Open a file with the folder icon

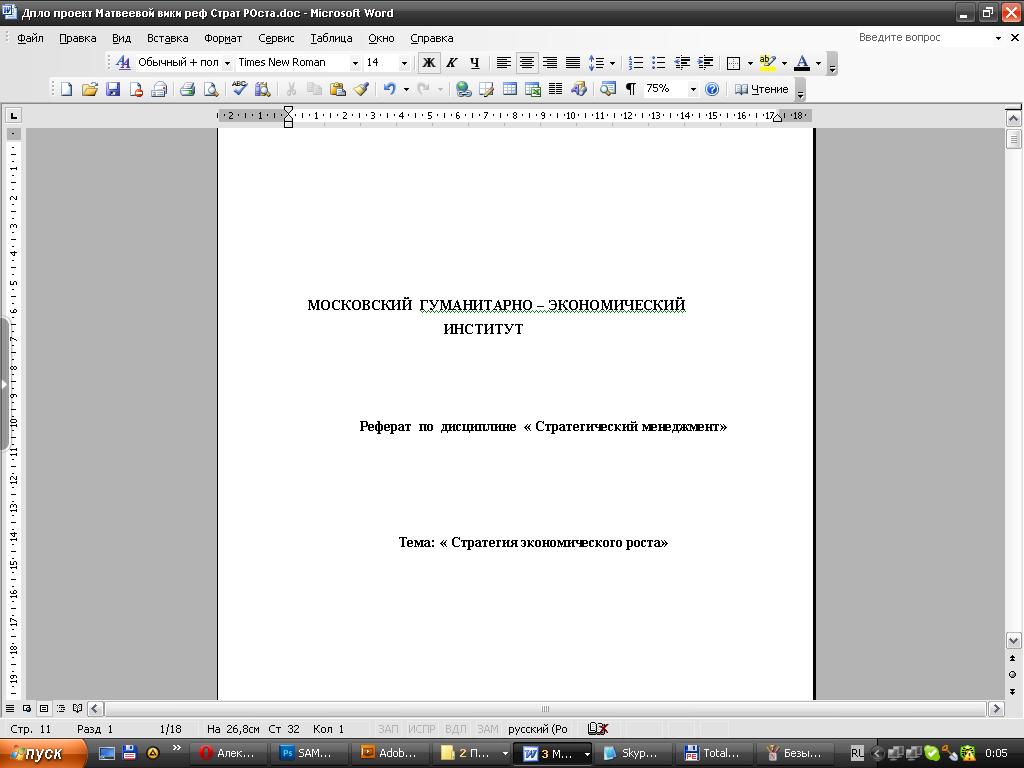click(89, 89)
